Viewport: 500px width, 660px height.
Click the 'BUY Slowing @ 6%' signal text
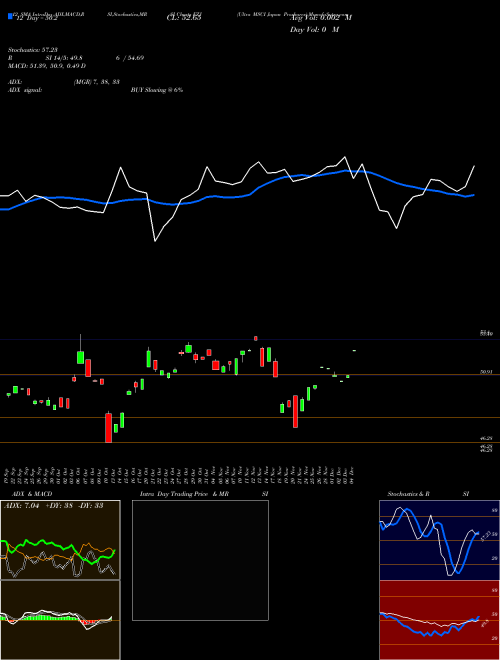pyautogui.click(x=157, y=90)
